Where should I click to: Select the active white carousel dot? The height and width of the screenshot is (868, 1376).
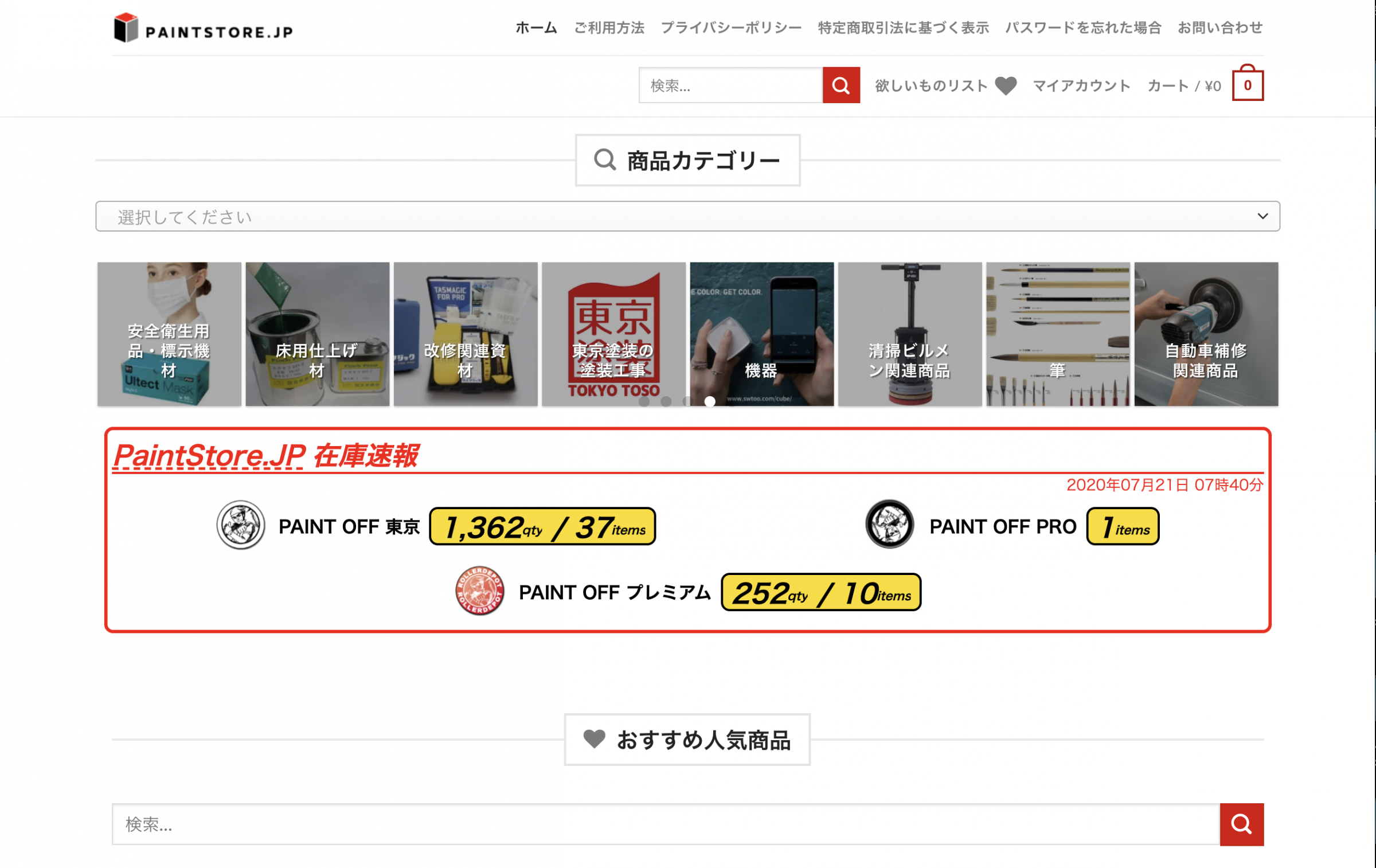[710, 401]
